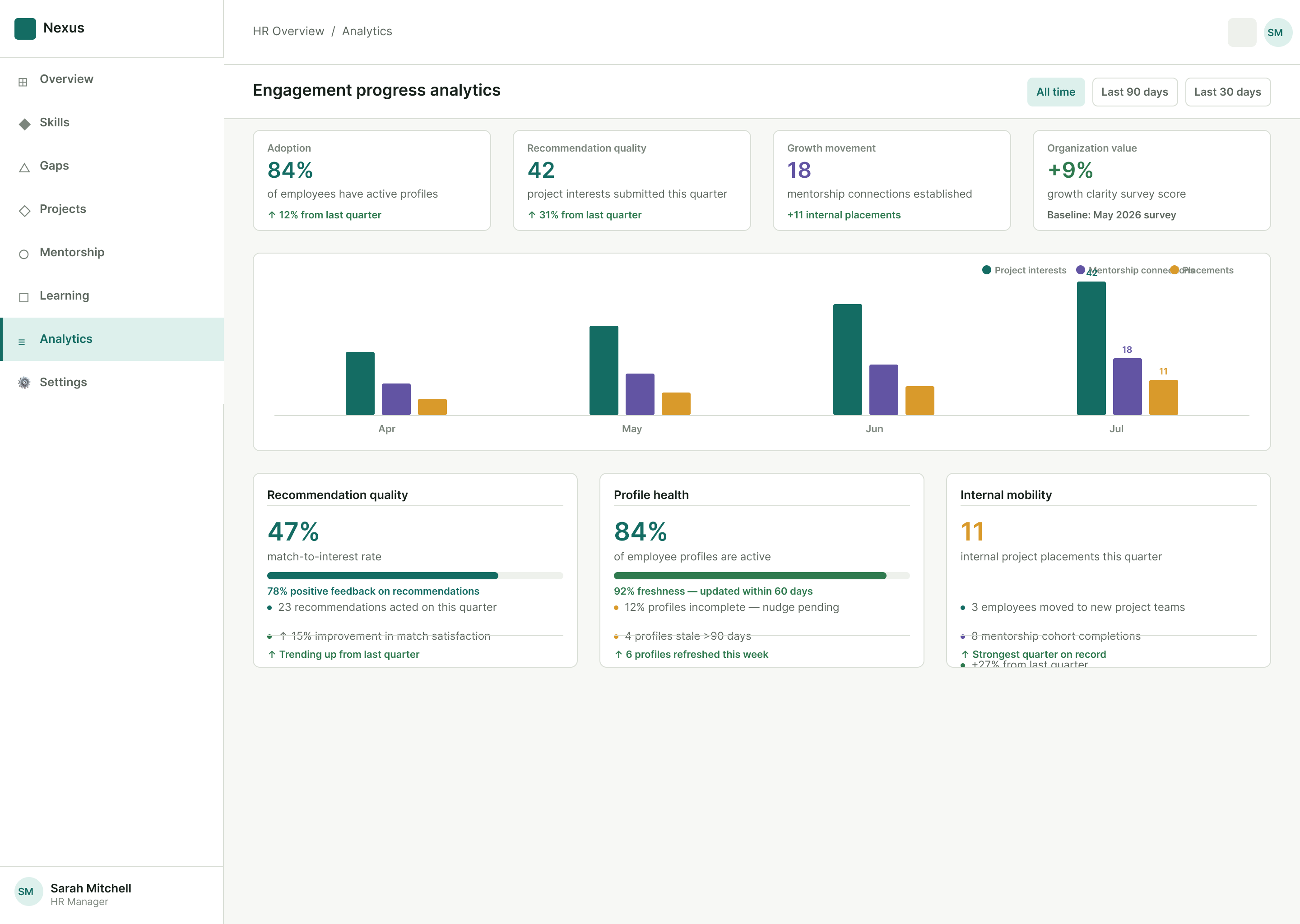Navigate to Projects in the sidebar
The image size is (1300, 924).
[111, 209]
